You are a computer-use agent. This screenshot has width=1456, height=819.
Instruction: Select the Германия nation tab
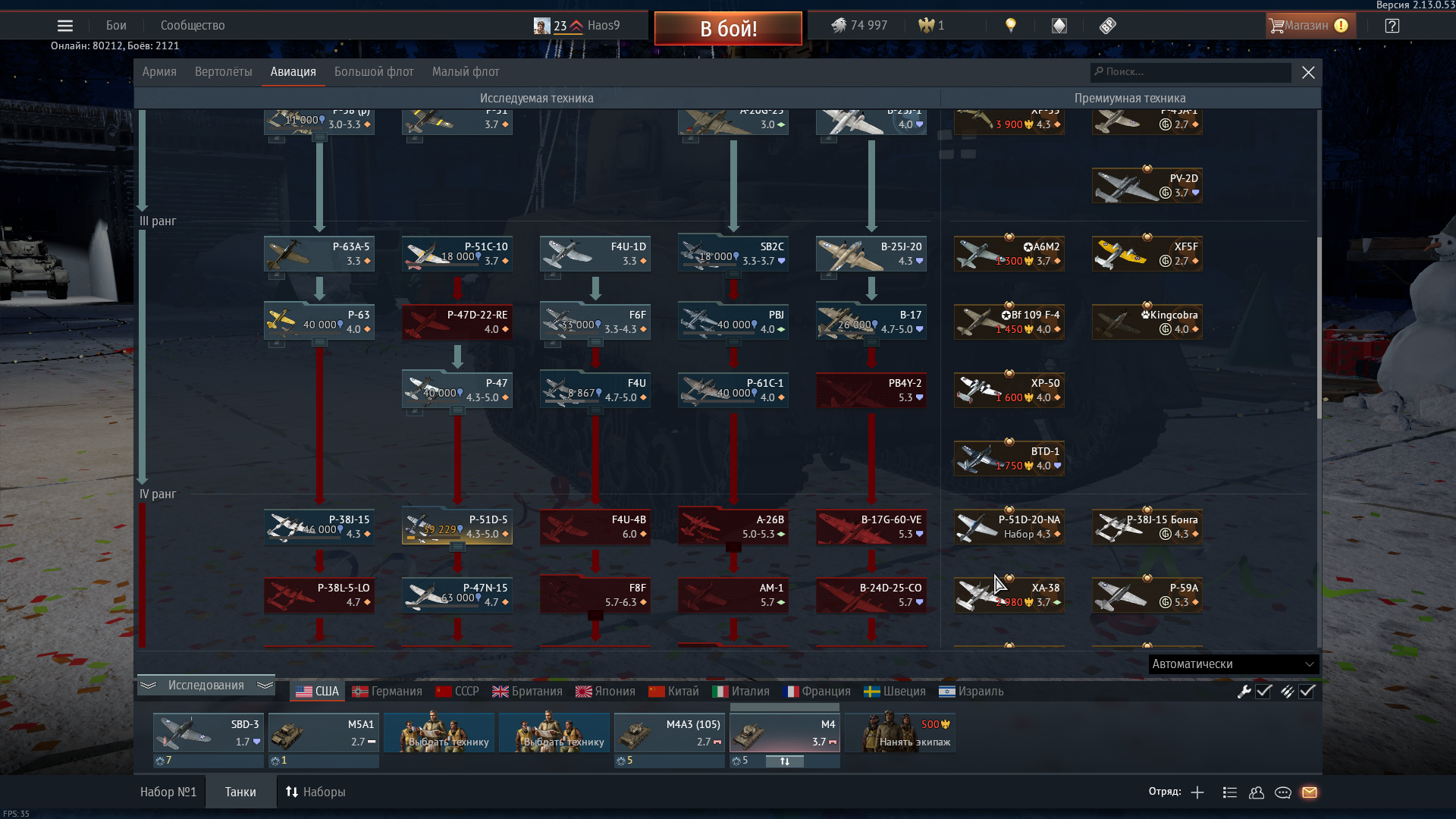pos(387,692)
